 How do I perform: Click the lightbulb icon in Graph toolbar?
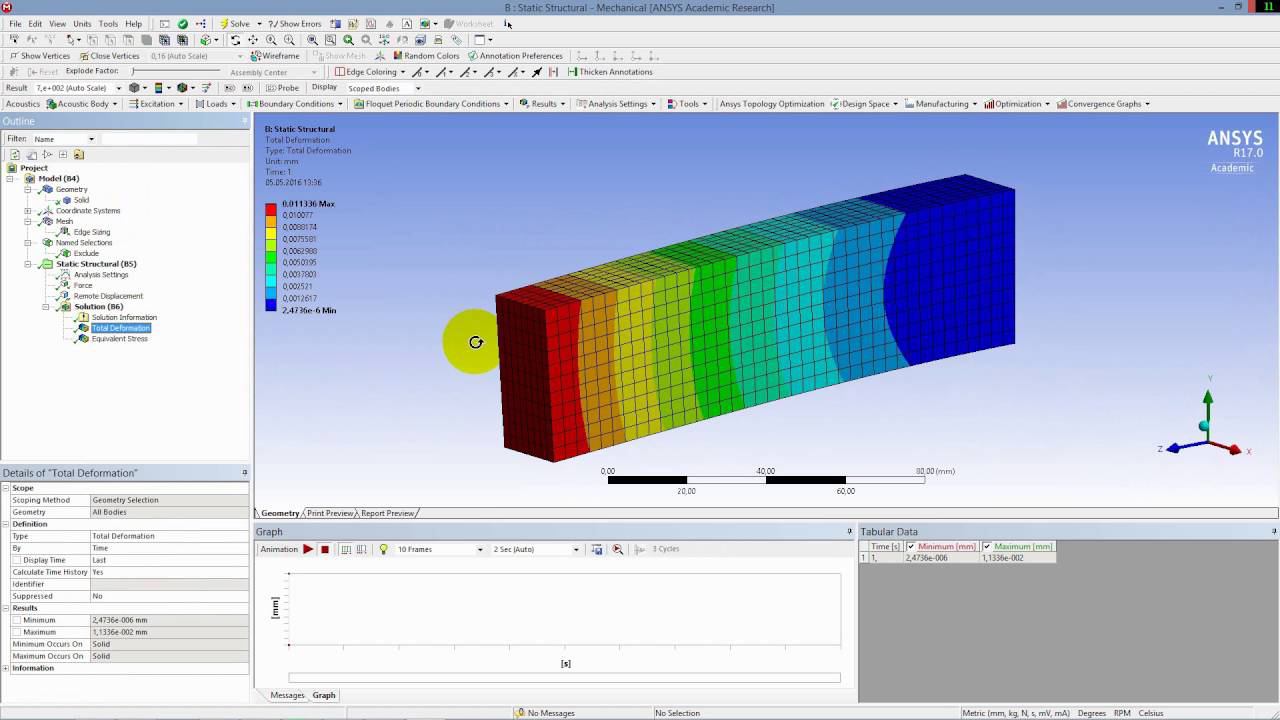383,549
